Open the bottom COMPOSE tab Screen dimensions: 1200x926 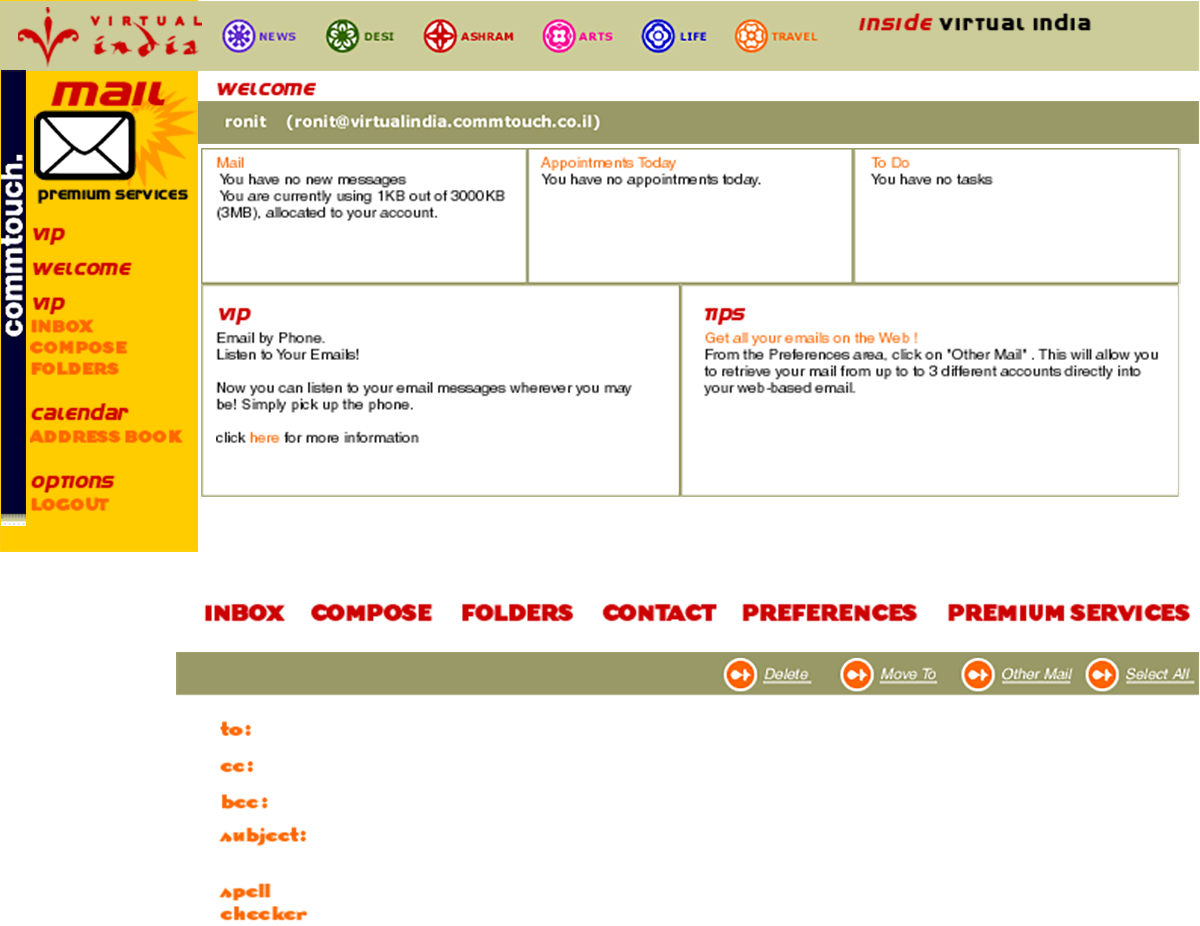(371, 613)
